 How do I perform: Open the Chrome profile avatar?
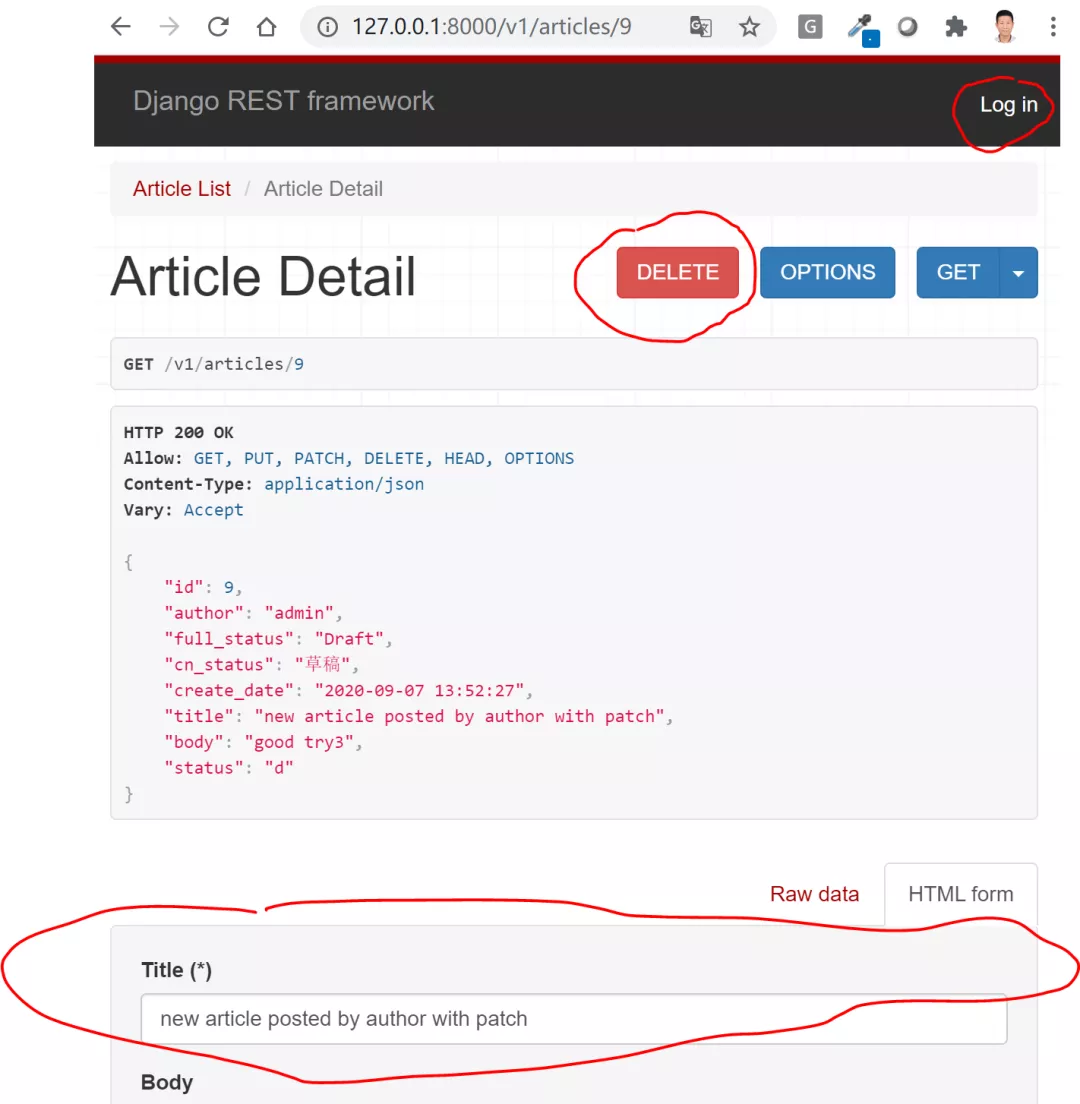click(x=1005, y=27)
